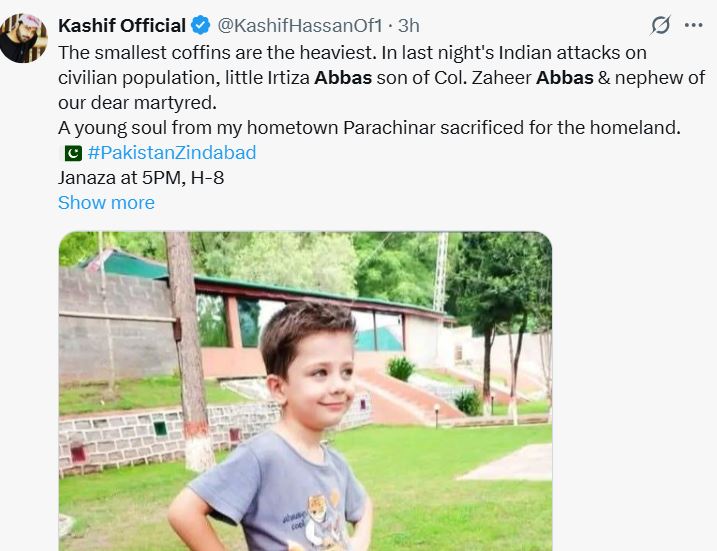Open the Kashif Official display name

click(122, 26)
